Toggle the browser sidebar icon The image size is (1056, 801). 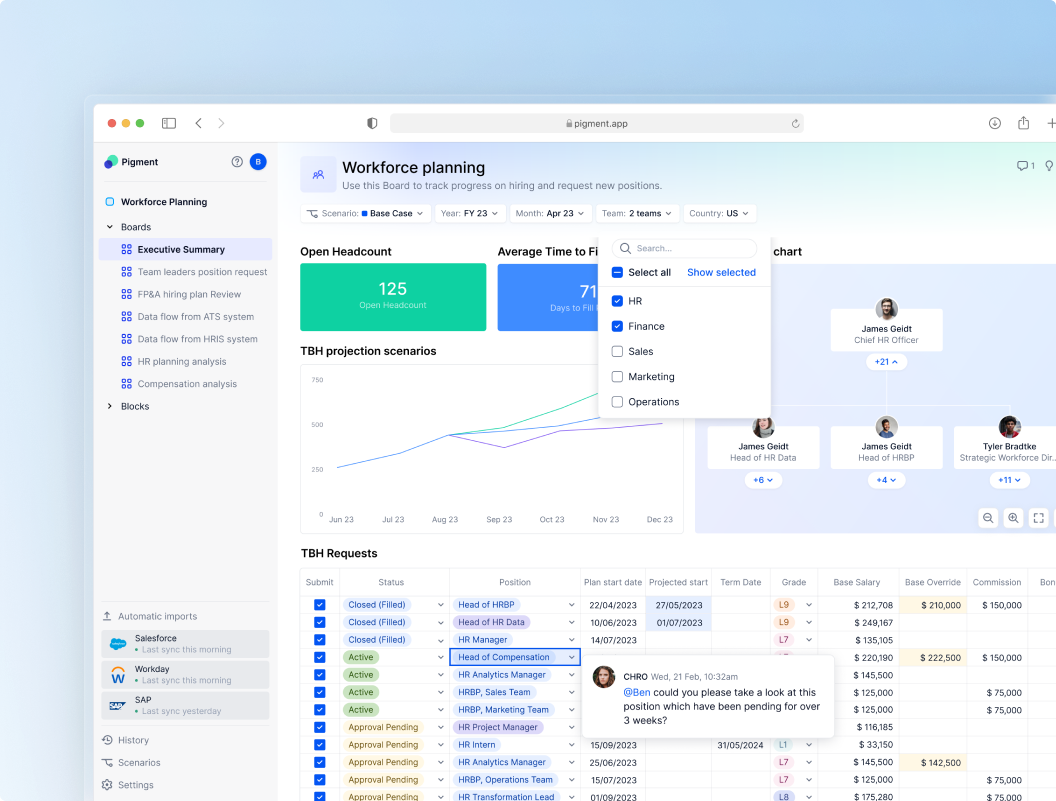tap(169, 123)
